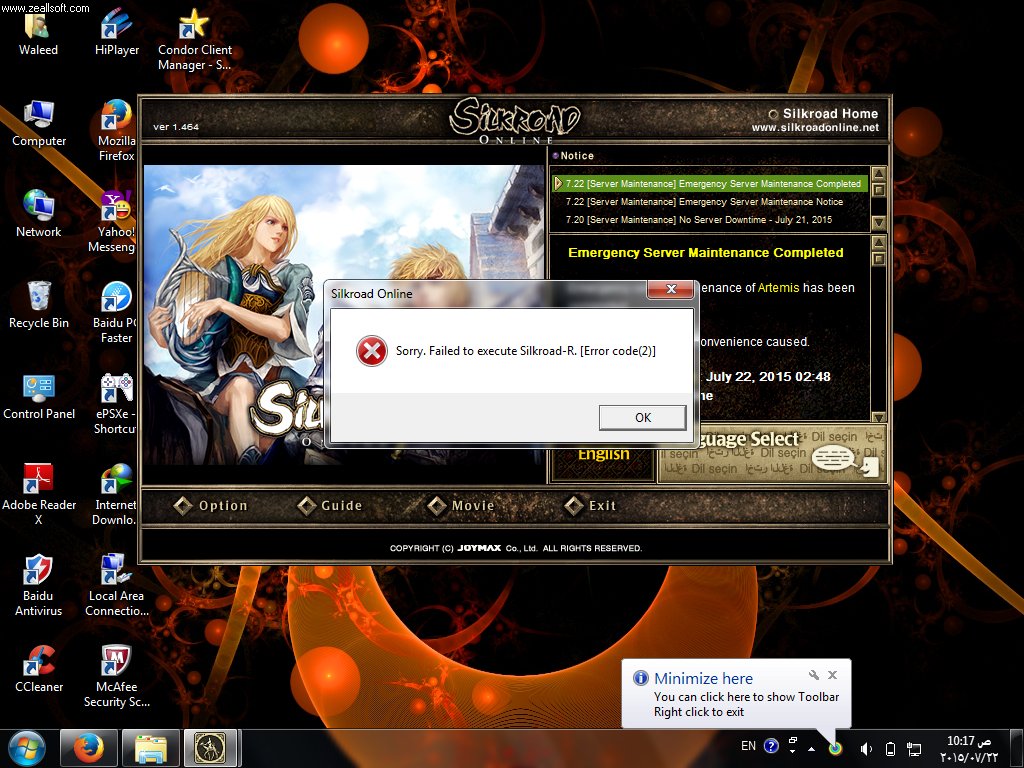Open Windows Explorer from the taskbar
The width and height of the screenshot is (1024, 768).
151,748
